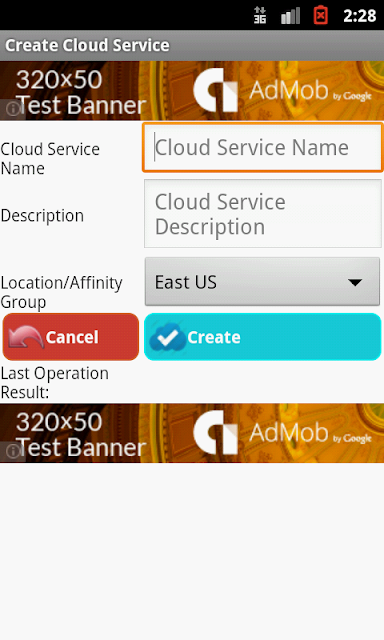Tap the 3G data indicator icon

[x=260, y=16]
